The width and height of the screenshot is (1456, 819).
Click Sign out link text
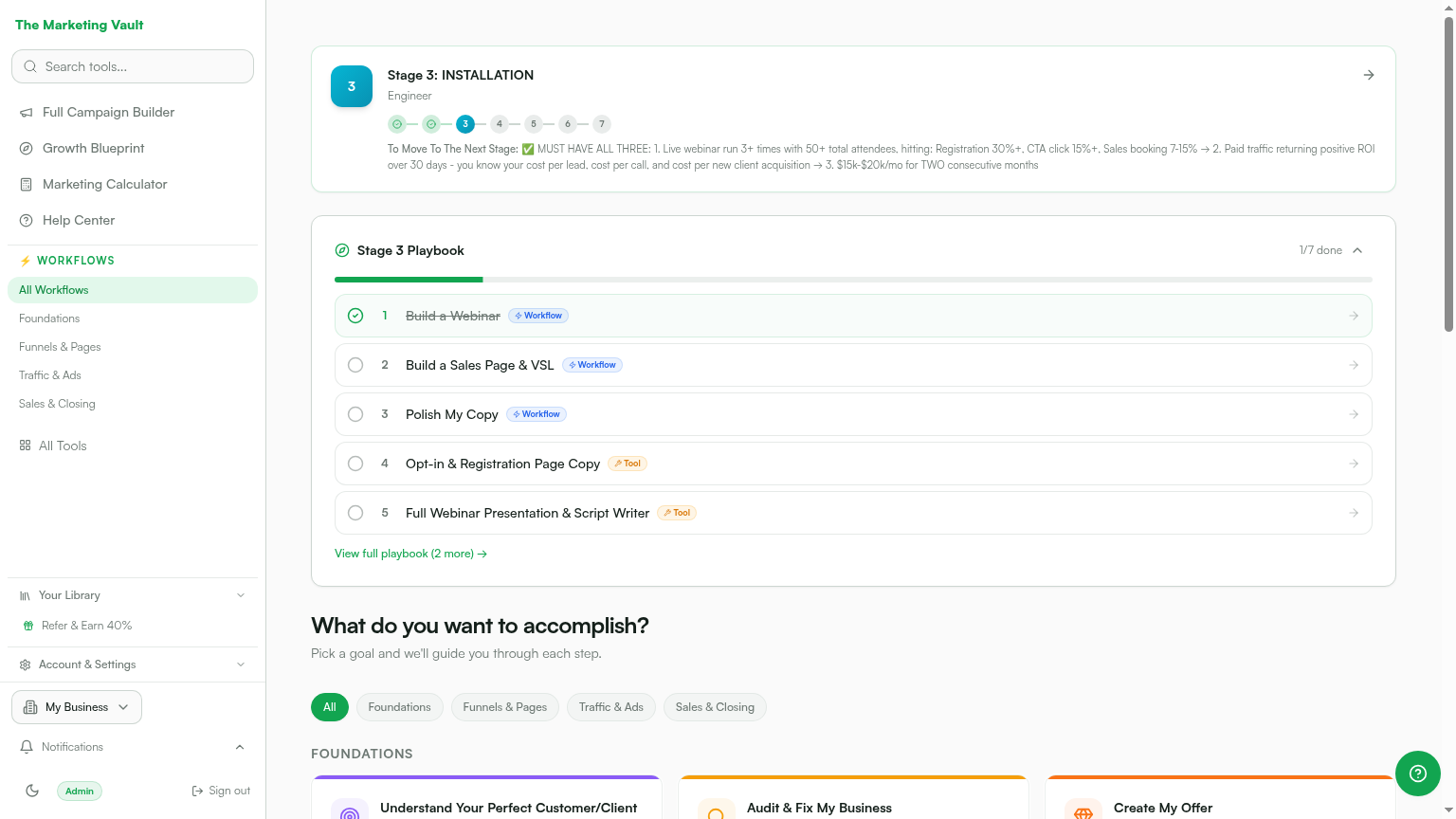coord(229,791)
